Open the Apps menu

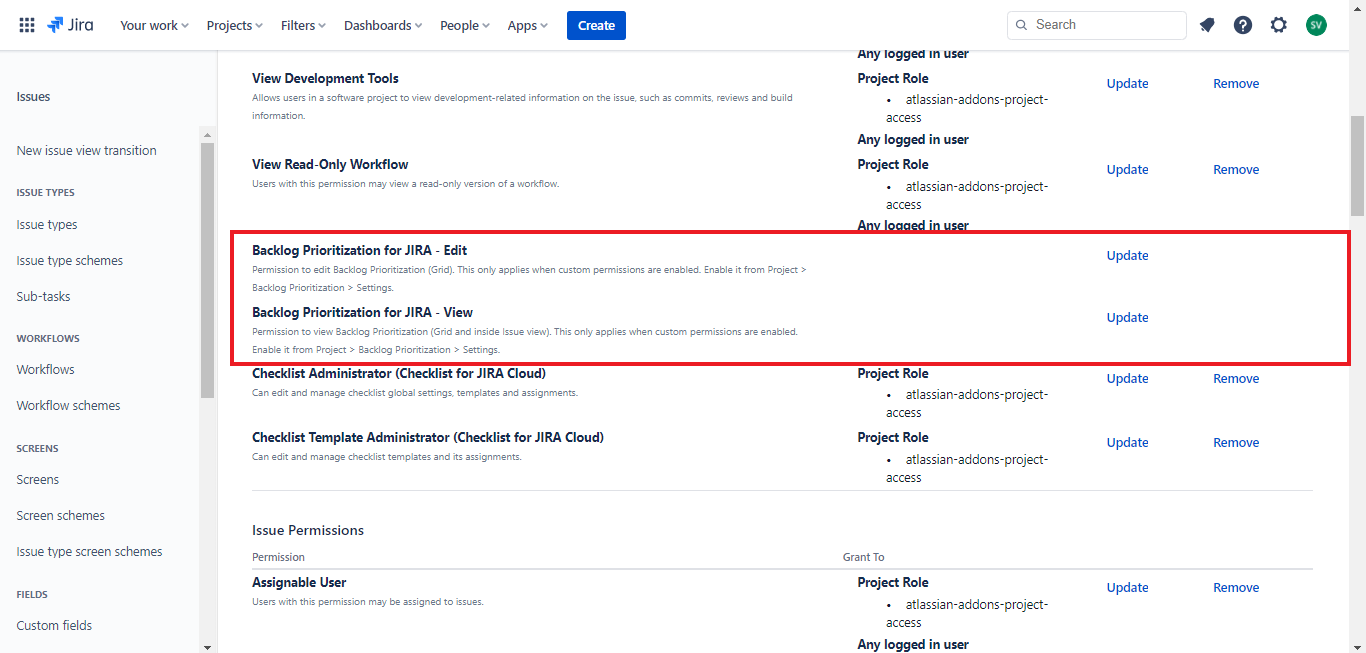[527, 25]
